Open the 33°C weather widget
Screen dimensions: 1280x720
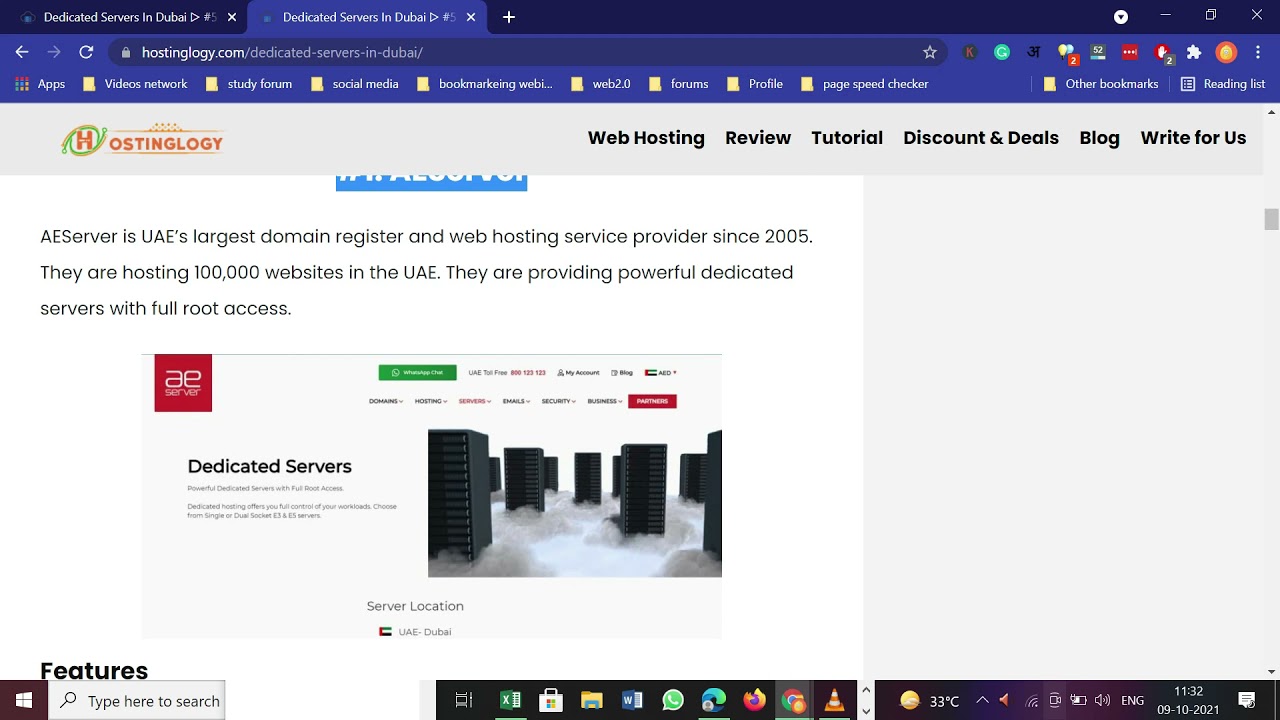click(930, 700)
